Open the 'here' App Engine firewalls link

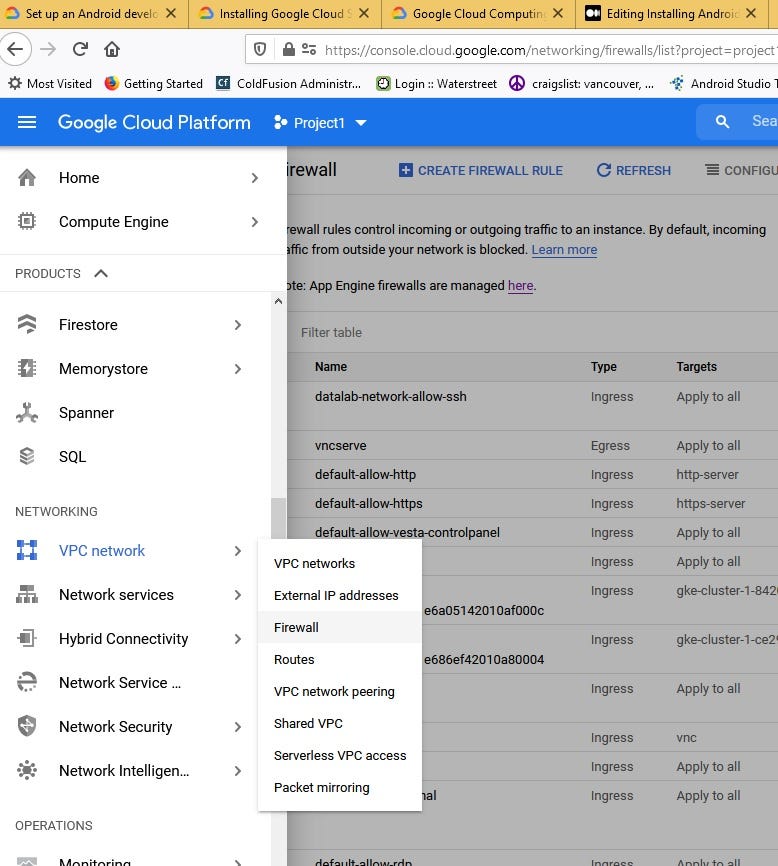coord(520,286)
